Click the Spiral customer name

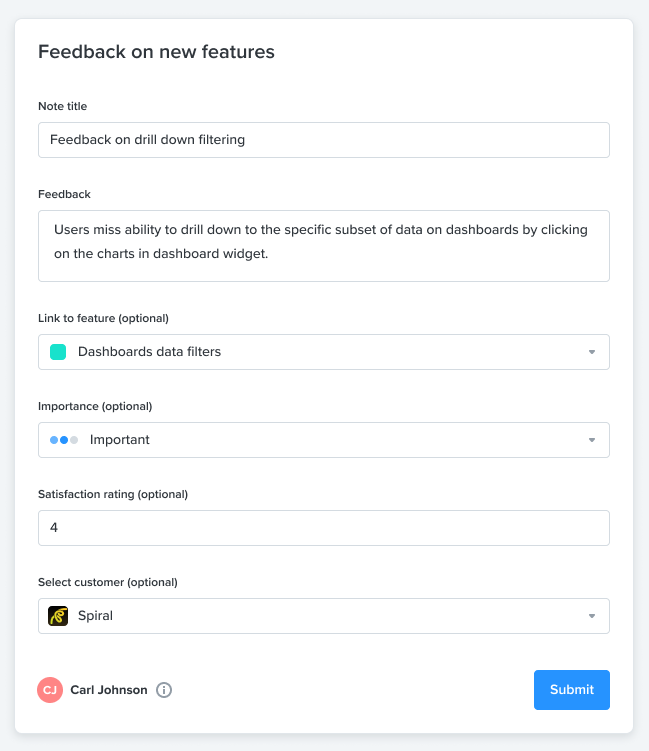pos(95,615)
